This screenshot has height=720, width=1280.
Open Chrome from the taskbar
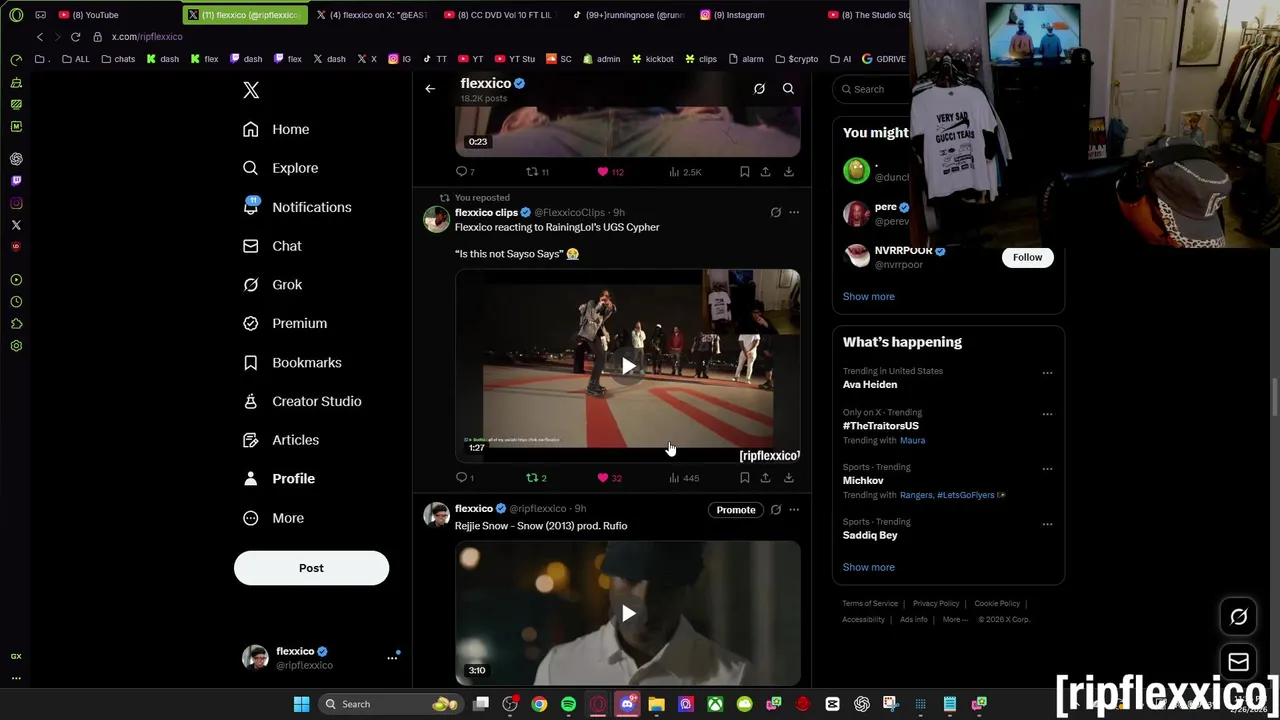539,704
